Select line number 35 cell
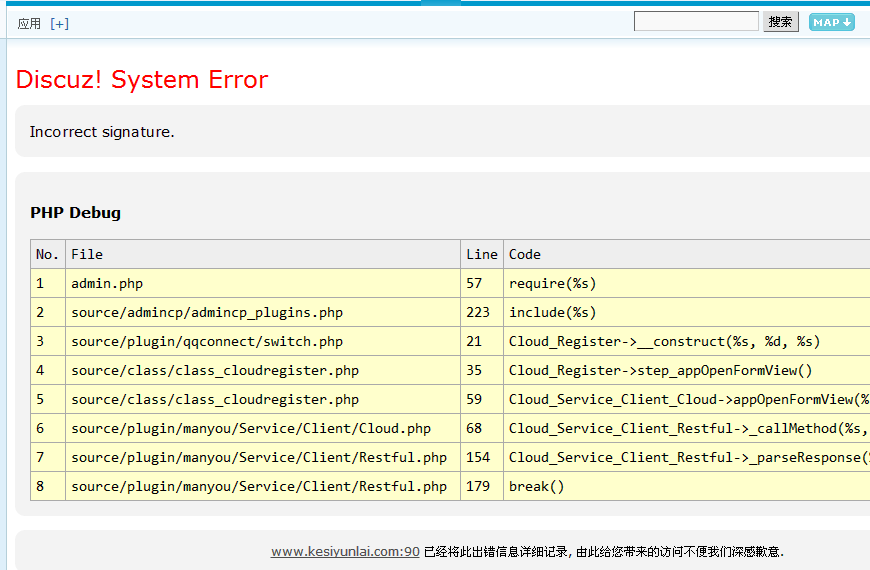Image resolution: width=870 pixels, height=570 pixels. (x=482, y=370)
